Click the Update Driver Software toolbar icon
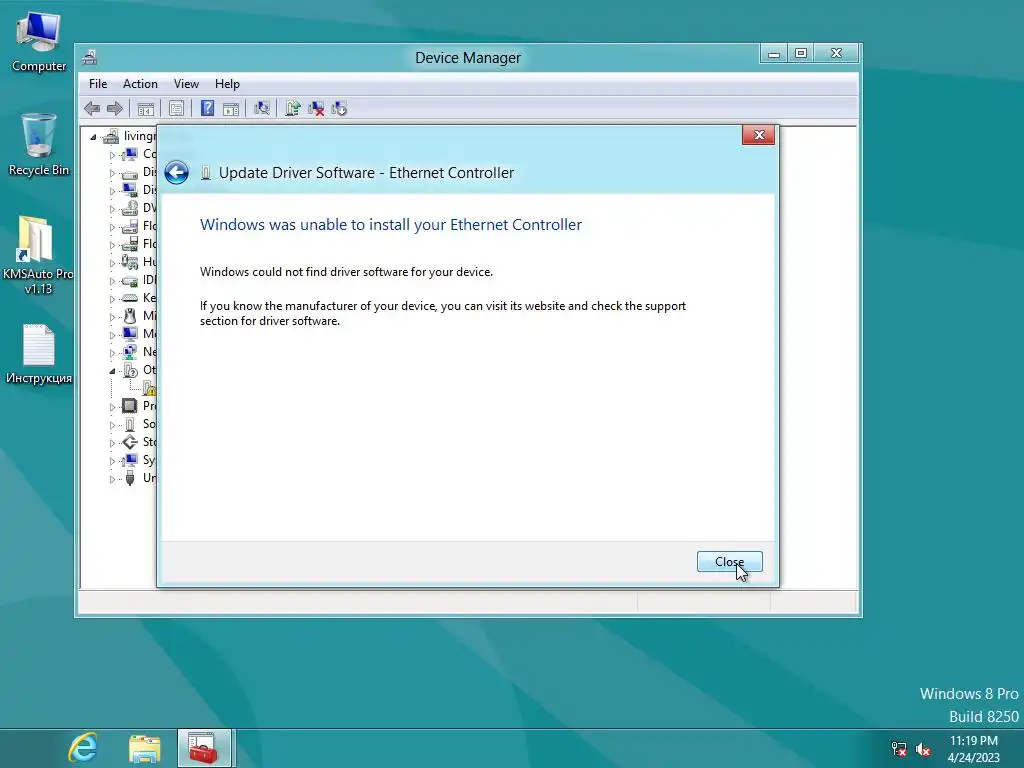This screenshot has width=1024, height=768. (293, 108)
